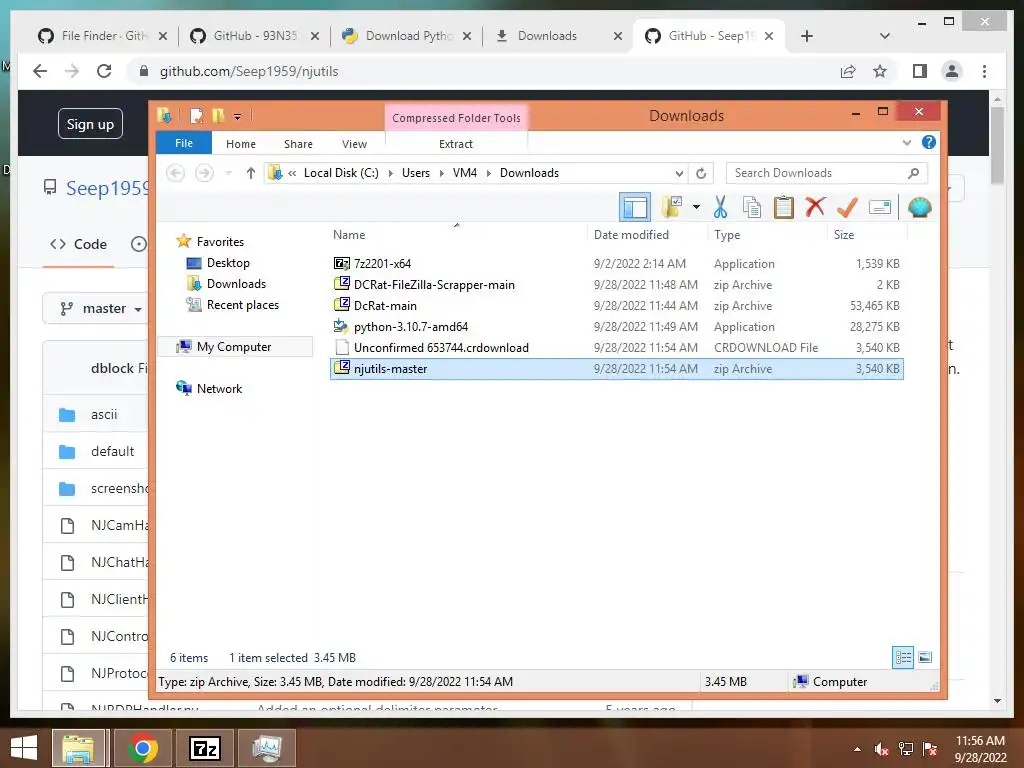Click the Search Downloads field
Image resolution: width=1024 pixels, height=768 pixels.
click(x=826, y=173)
